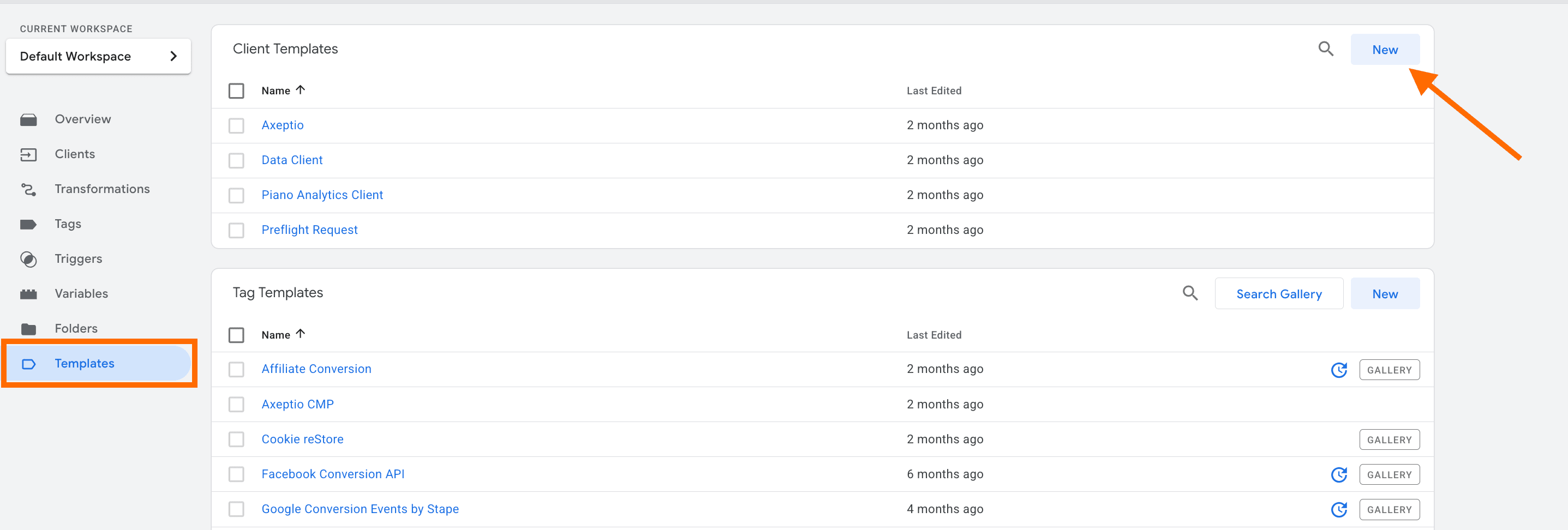Screen dimensions: 1568x530
Task: Check the box beside Cookie reStore
Action: [x=236, y=439]
